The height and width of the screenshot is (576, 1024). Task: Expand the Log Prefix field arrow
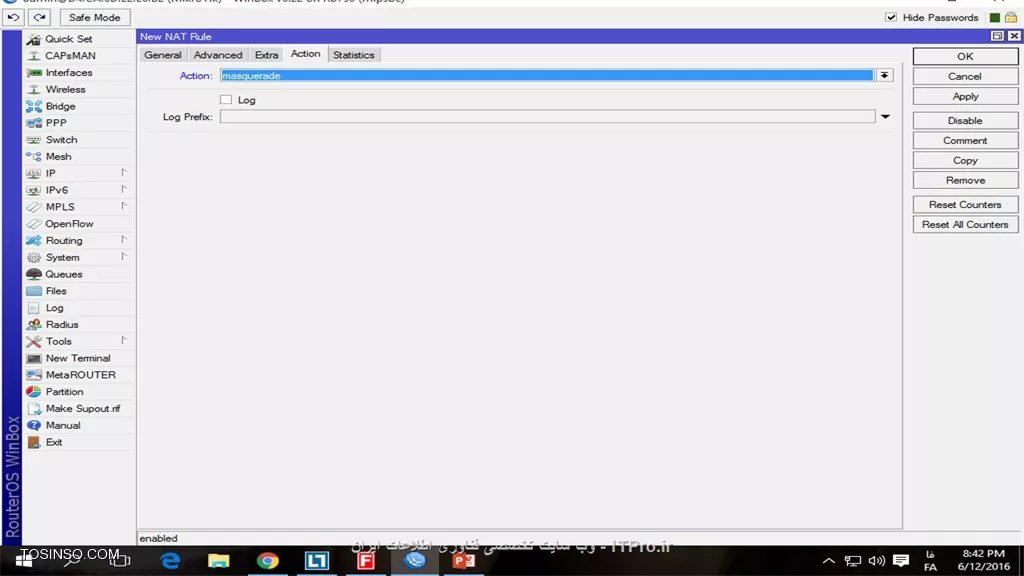pos(886,117)
